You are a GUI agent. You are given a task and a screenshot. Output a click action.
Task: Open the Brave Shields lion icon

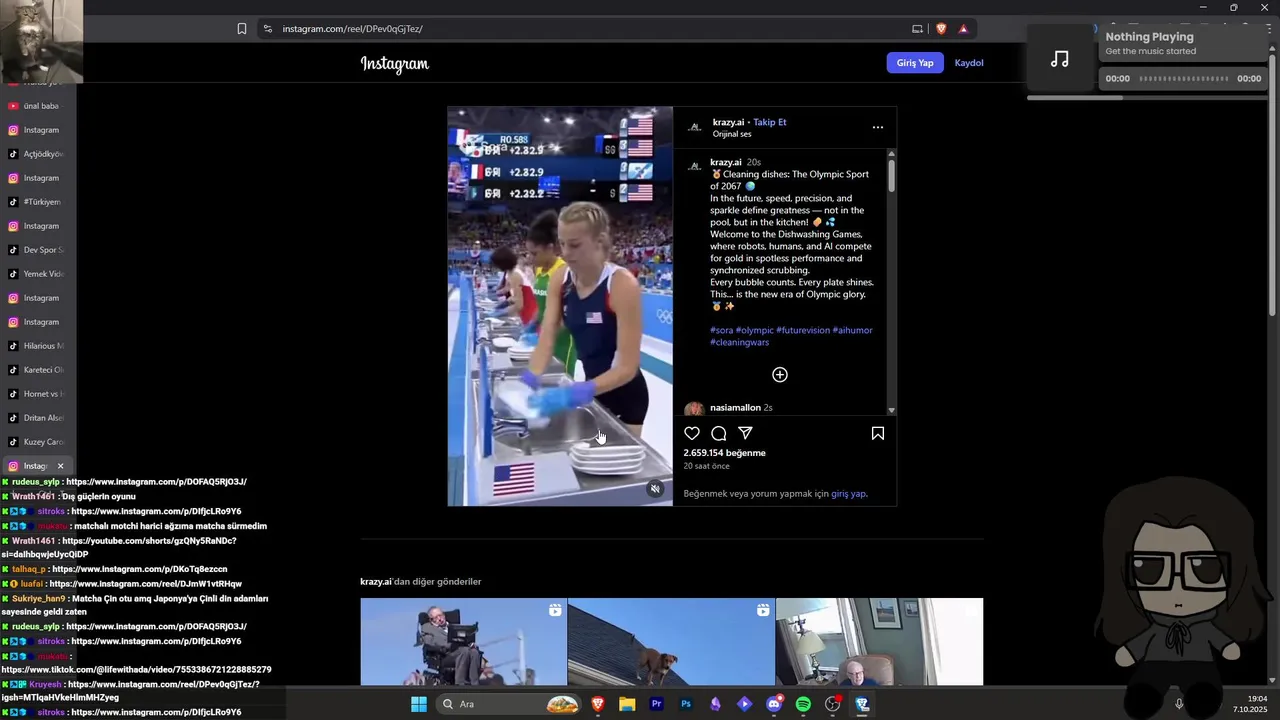pyautogui.click(x=941, y=29)
